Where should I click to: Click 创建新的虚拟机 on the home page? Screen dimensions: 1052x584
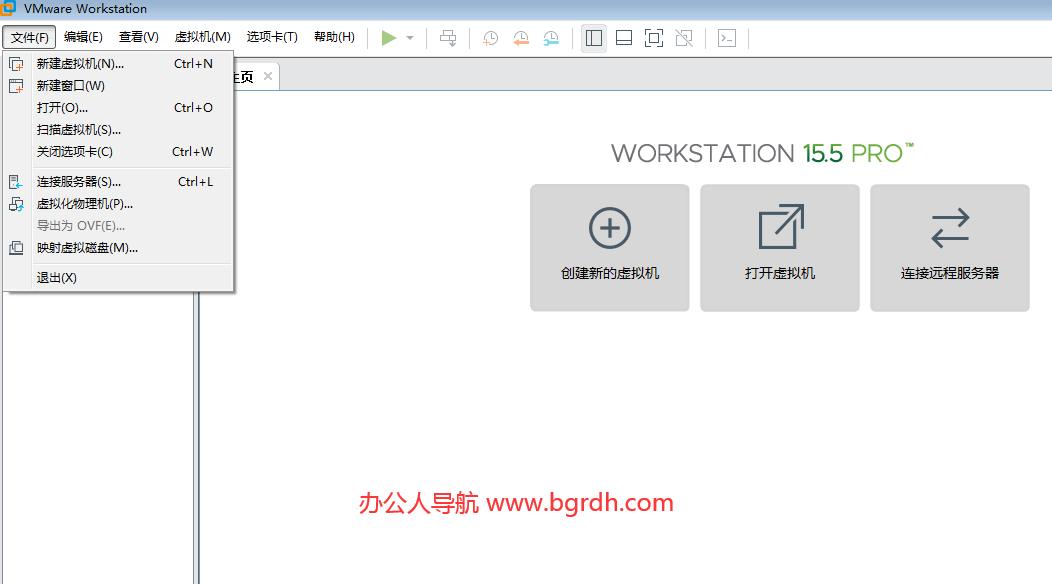pyautogui.click(x=609, y=248)
